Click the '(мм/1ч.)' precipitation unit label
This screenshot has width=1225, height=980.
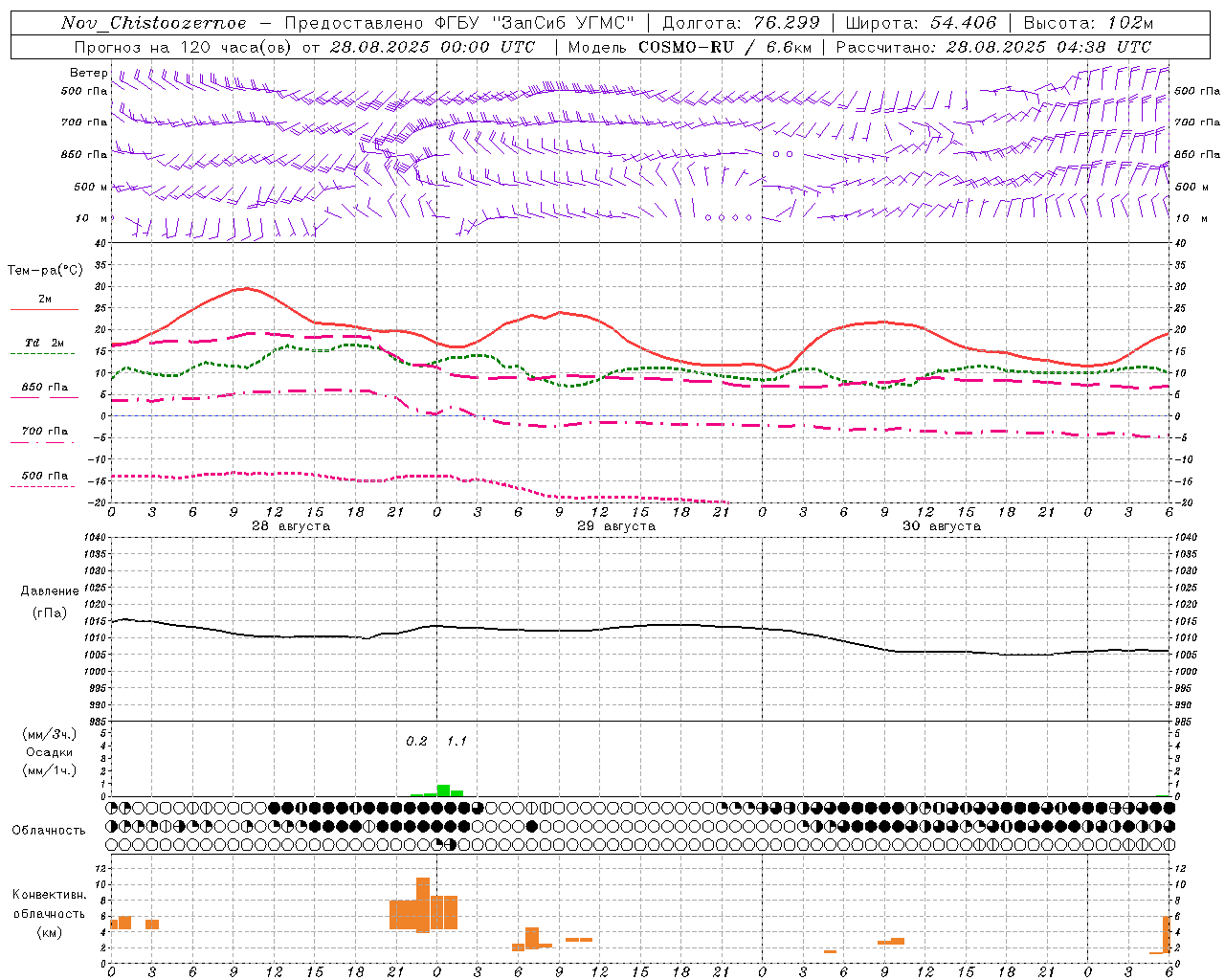pyautogui.click(x=50, y=770)
